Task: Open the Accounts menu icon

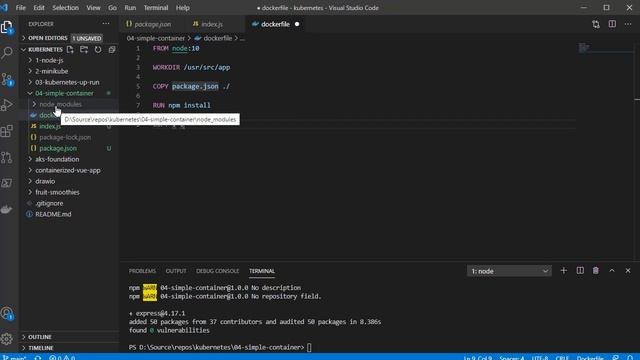Action: [7, 313]
